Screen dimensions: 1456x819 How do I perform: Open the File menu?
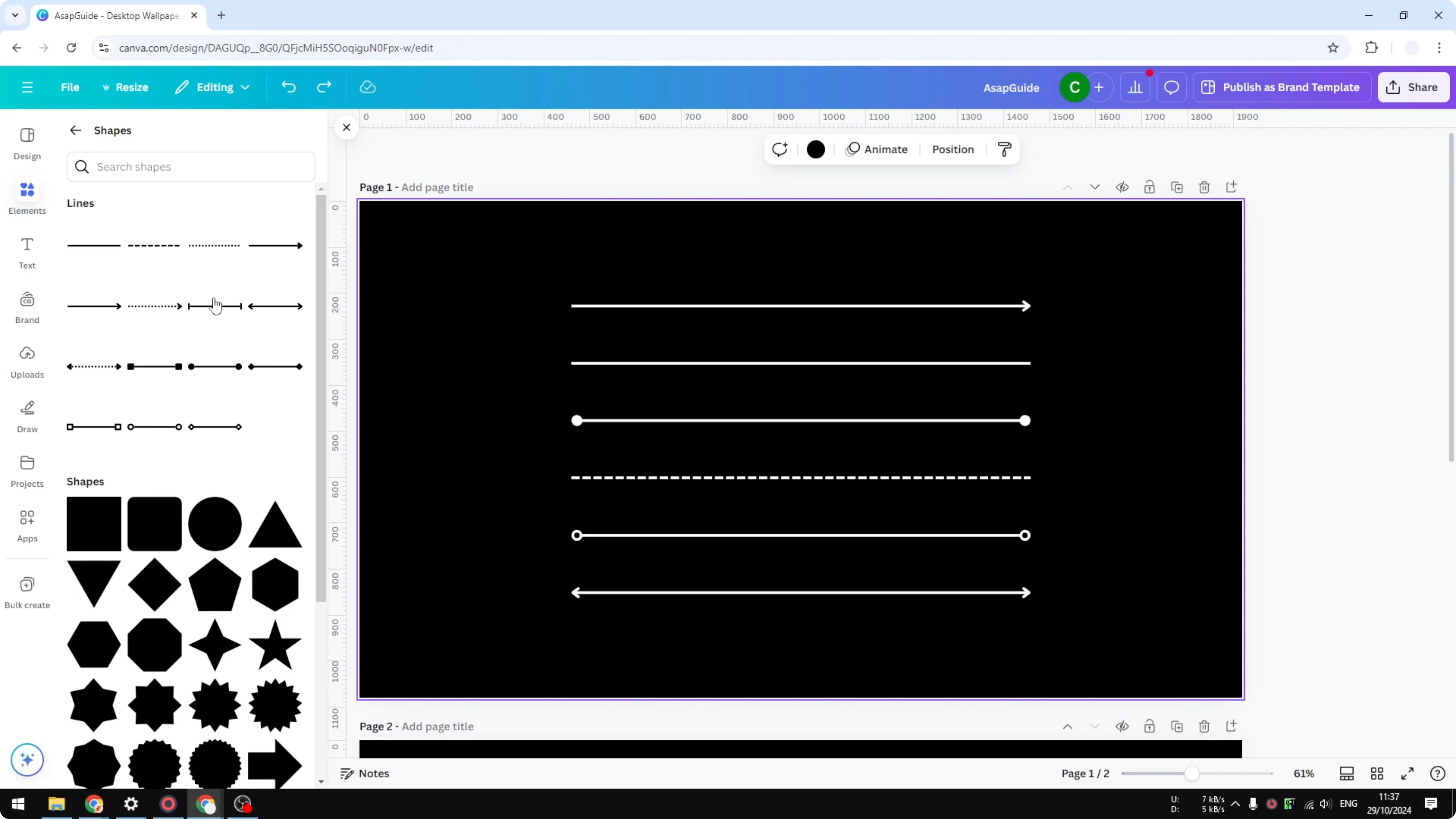tap(70, 87)
